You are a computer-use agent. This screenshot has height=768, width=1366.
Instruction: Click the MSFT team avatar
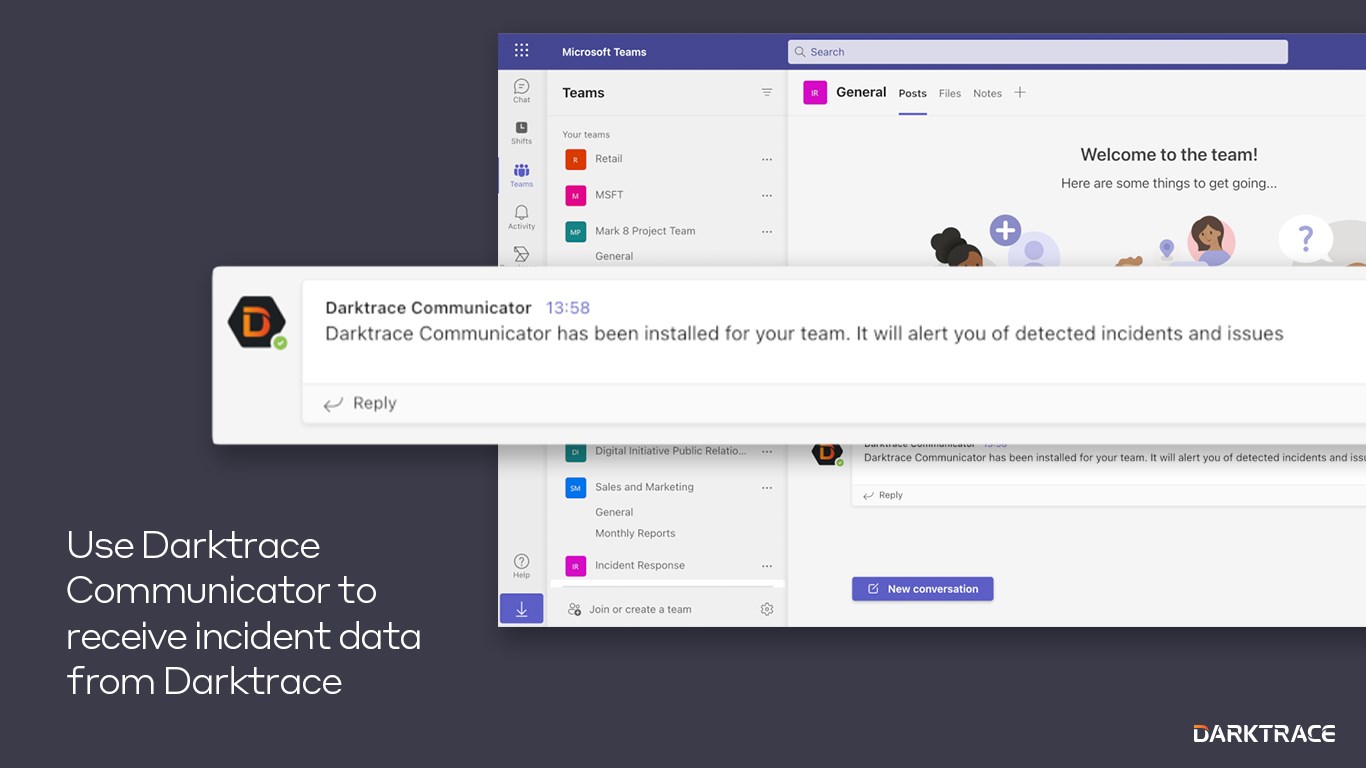tap(575, 195)
